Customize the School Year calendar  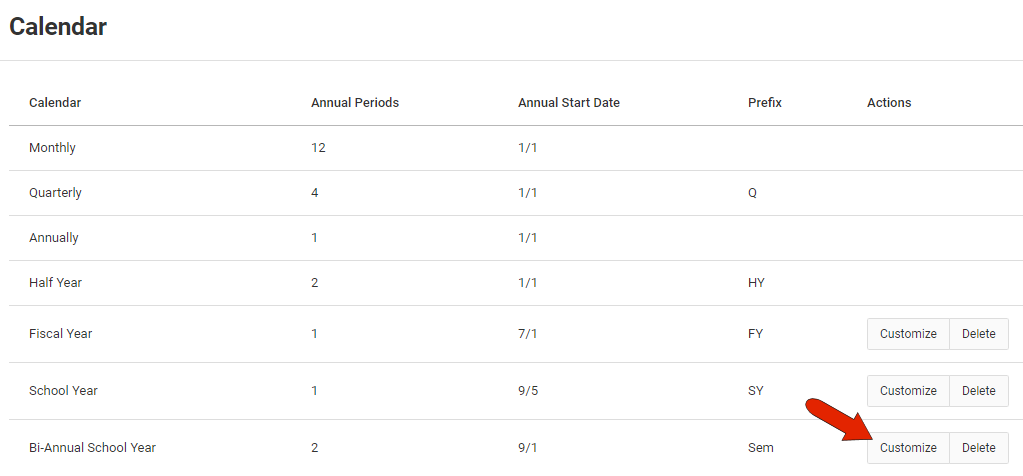[x=908, y=391]
